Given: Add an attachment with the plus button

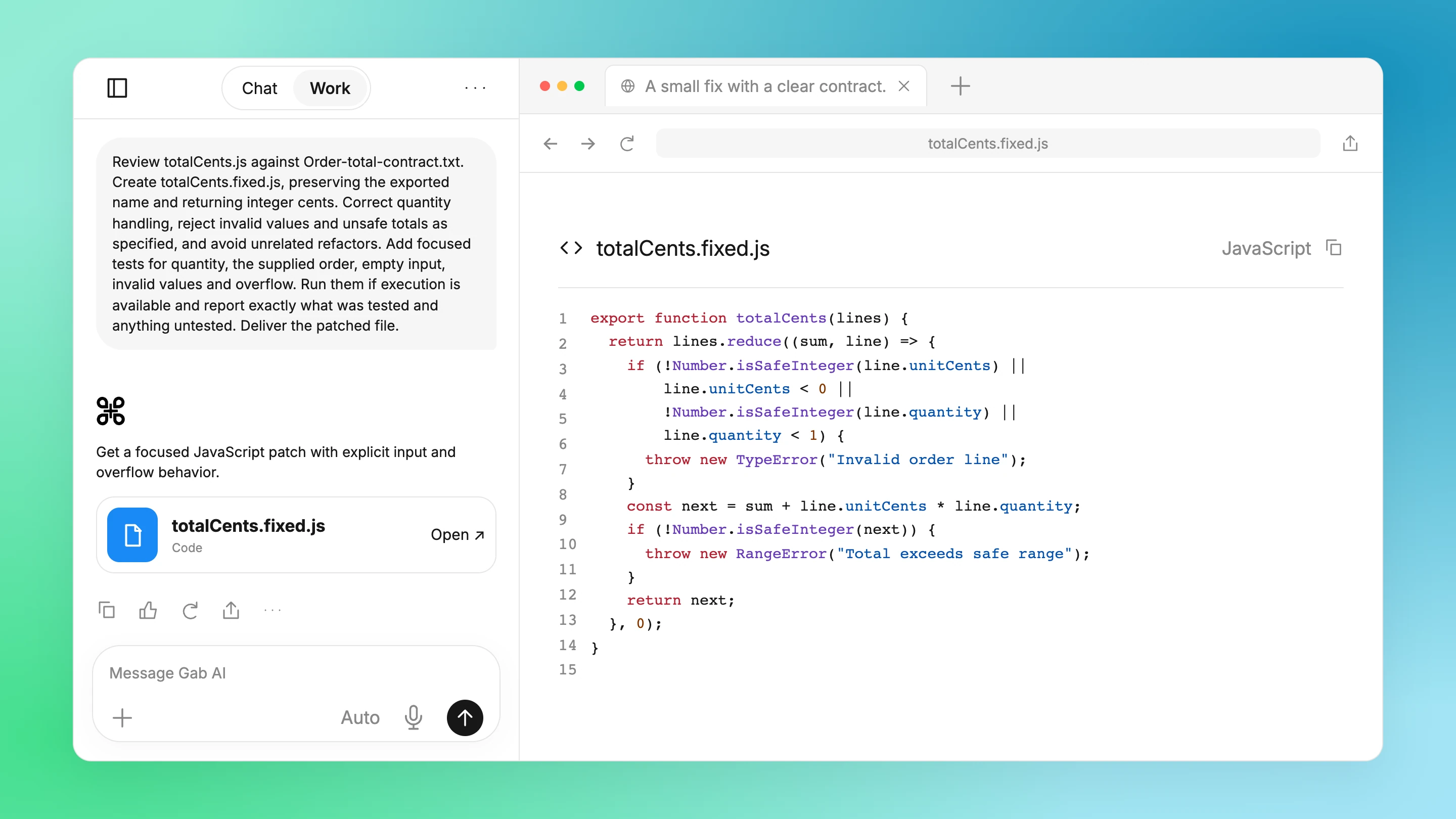Looking at the screenshot, I should point(122,718).
